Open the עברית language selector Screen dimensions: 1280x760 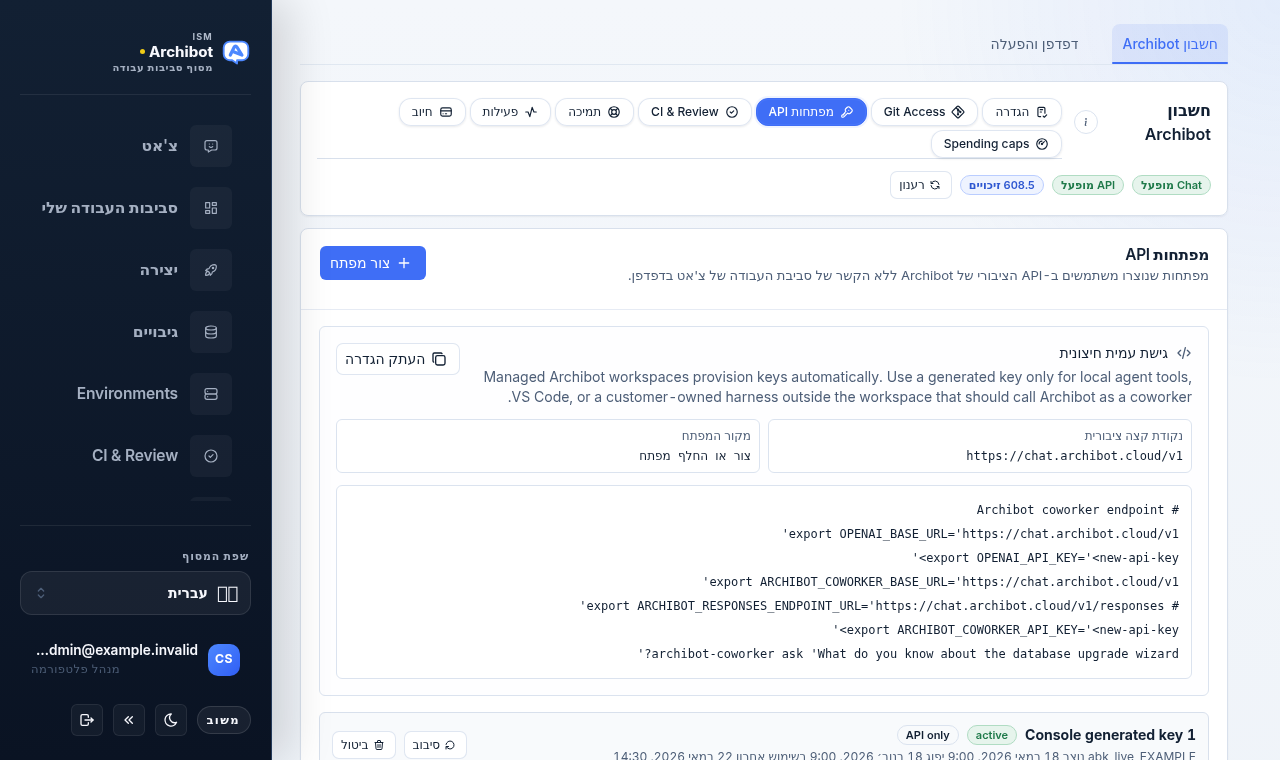click(135, 593)
